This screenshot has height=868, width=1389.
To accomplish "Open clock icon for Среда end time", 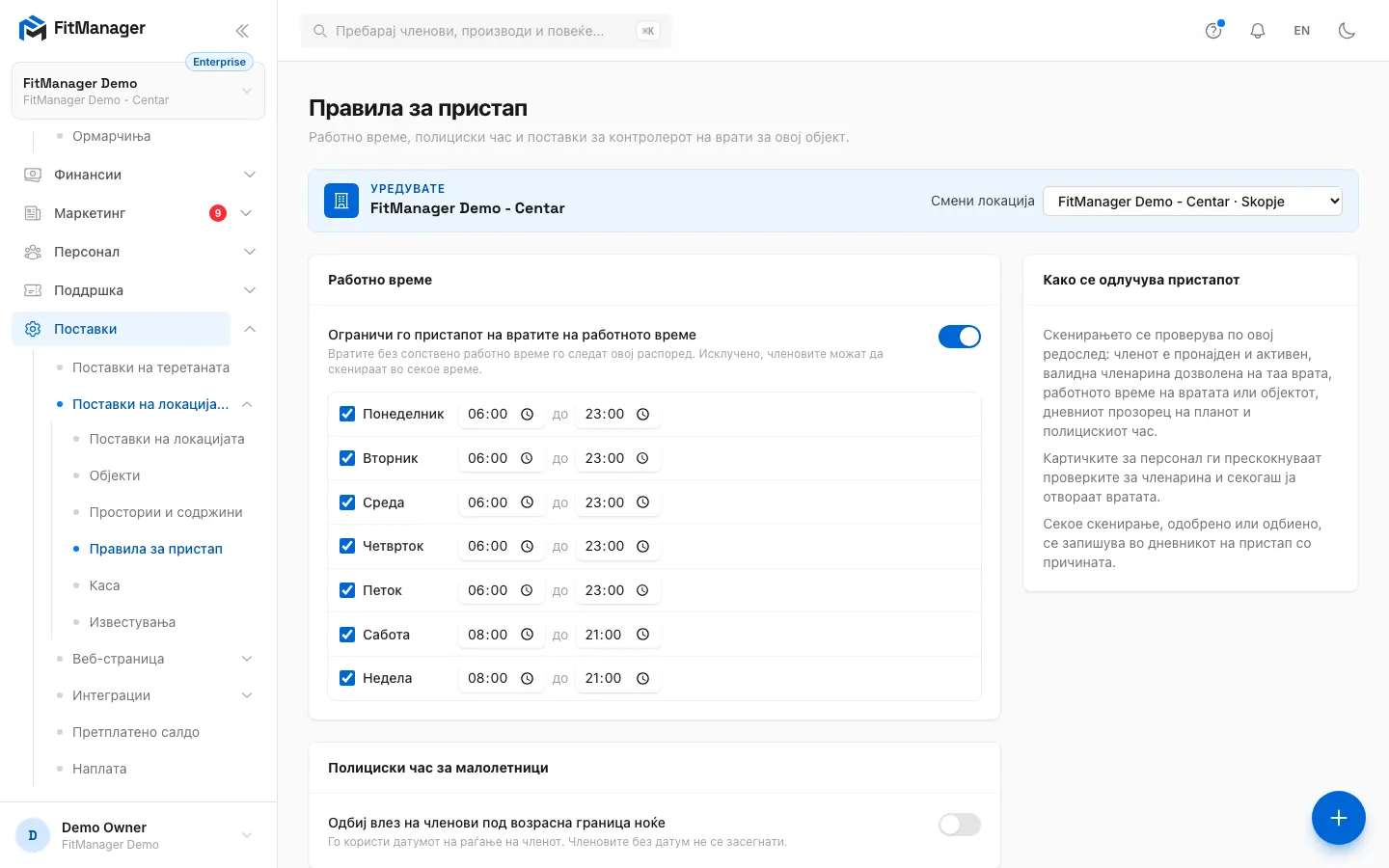I will tap(643, 502).
